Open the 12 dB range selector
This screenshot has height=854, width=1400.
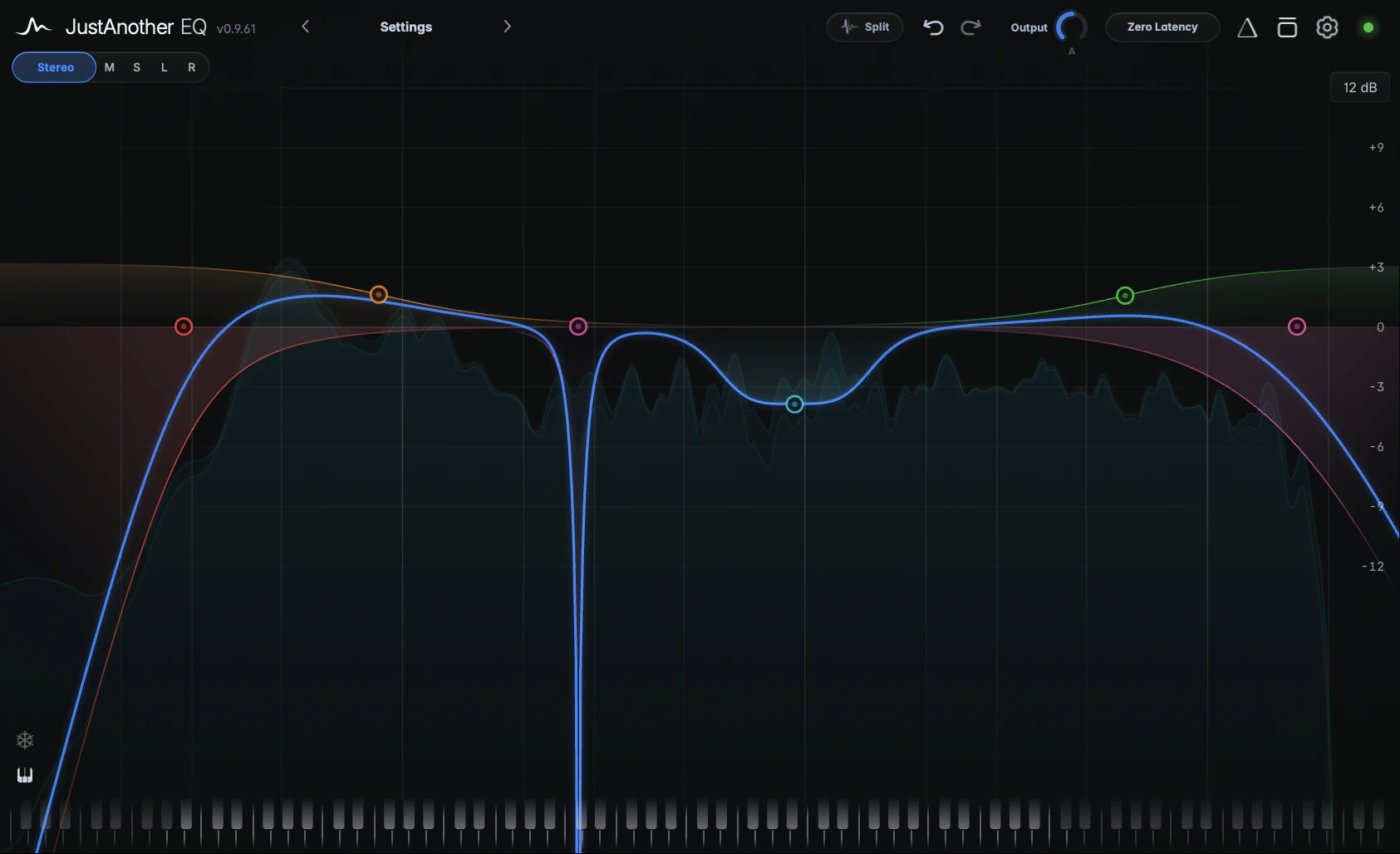coord(1360,87)
